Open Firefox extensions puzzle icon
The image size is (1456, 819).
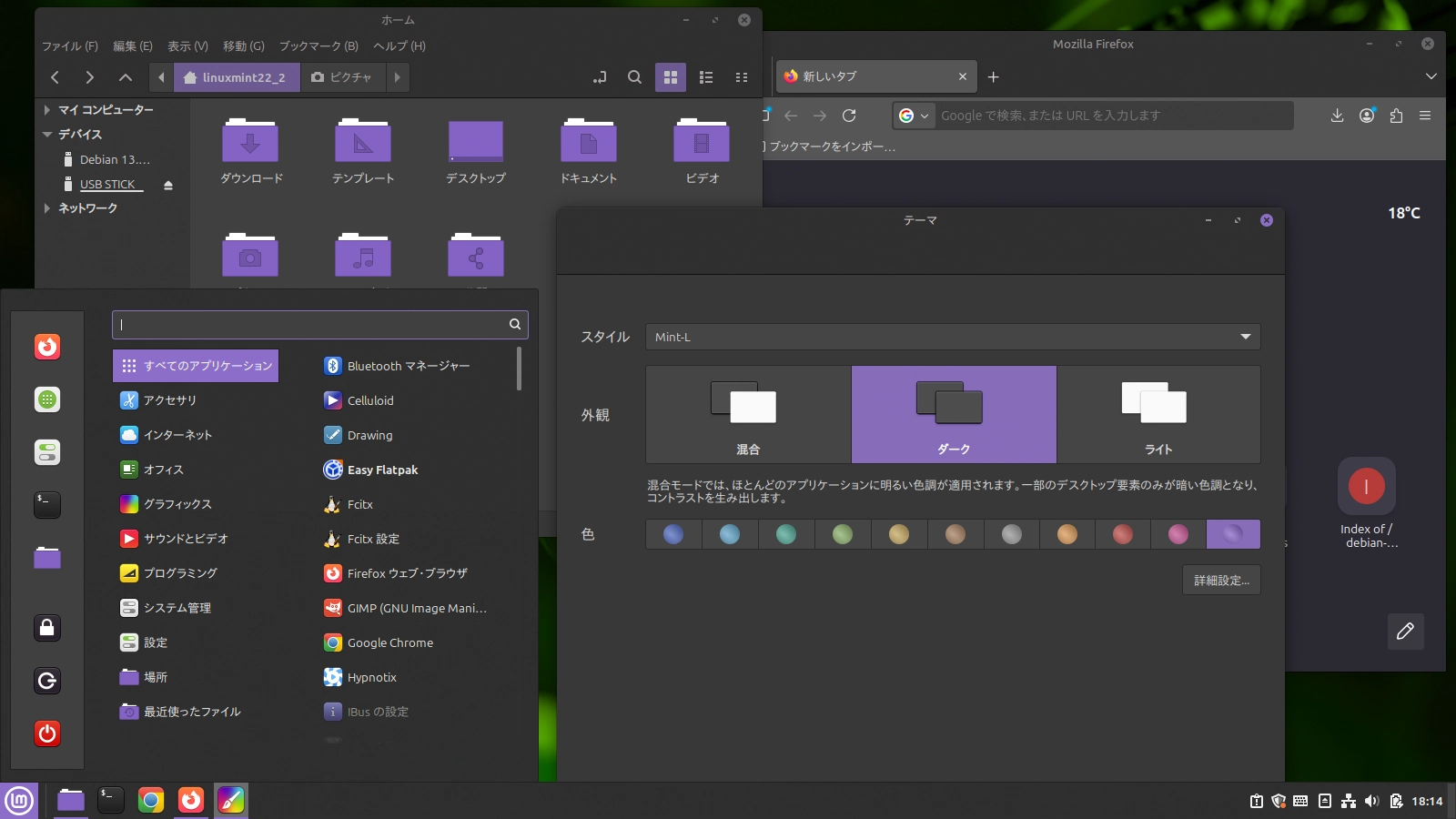pyautogui.click(x=1396, y=116)
